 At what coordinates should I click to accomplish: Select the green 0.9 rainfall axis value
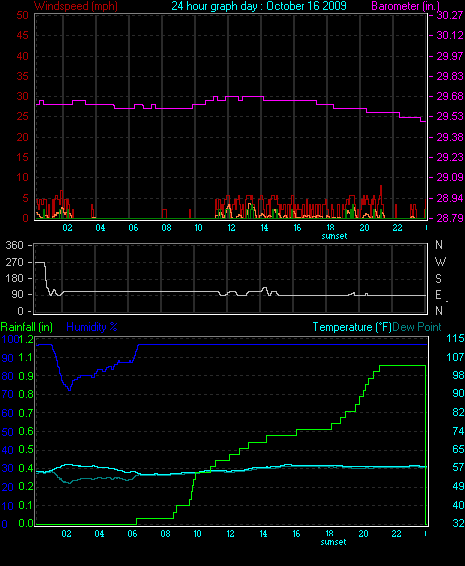tap(26, 376)
